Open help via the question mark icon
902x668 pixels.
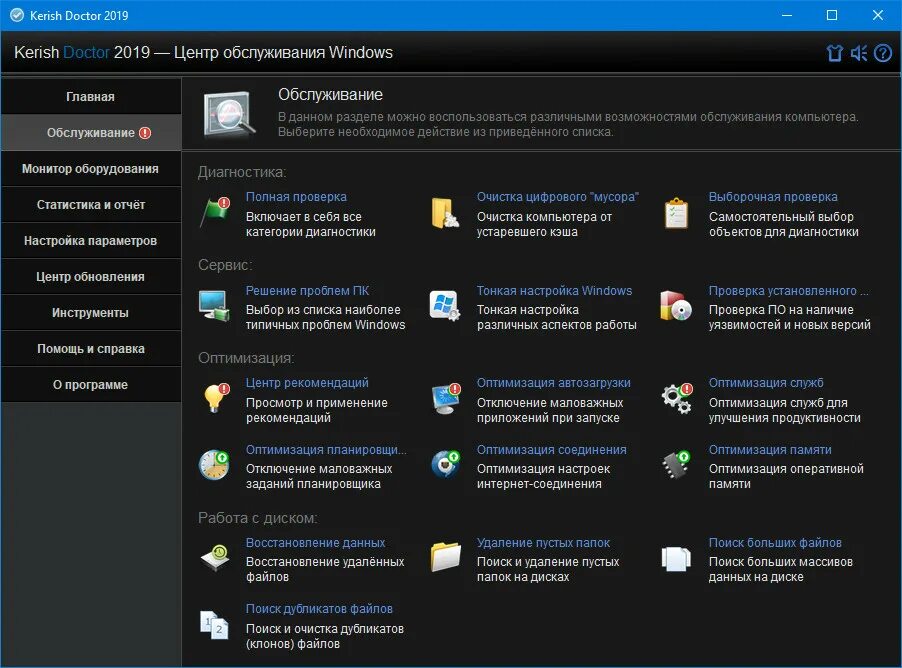pos(883,53)
